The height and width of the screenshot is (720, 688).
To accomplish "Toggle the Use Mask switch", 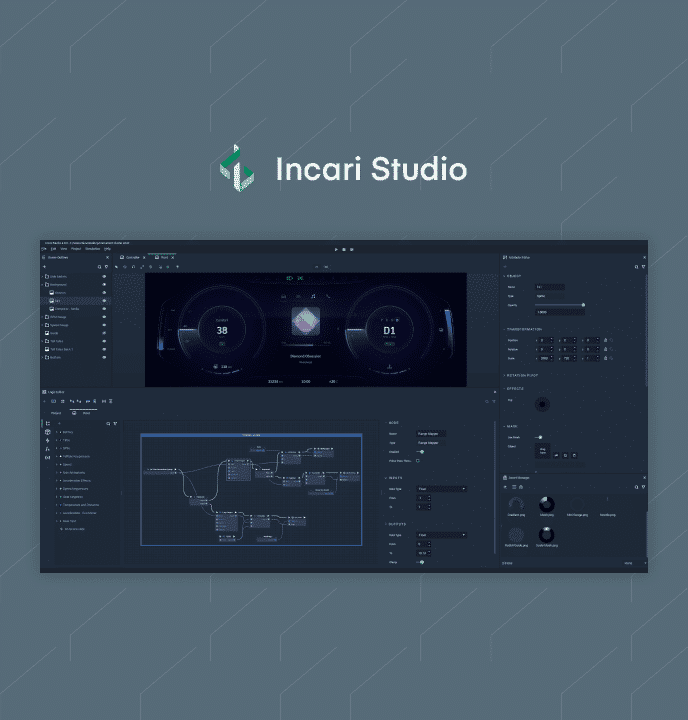I will pyautogui.click(x=539, y=437).
